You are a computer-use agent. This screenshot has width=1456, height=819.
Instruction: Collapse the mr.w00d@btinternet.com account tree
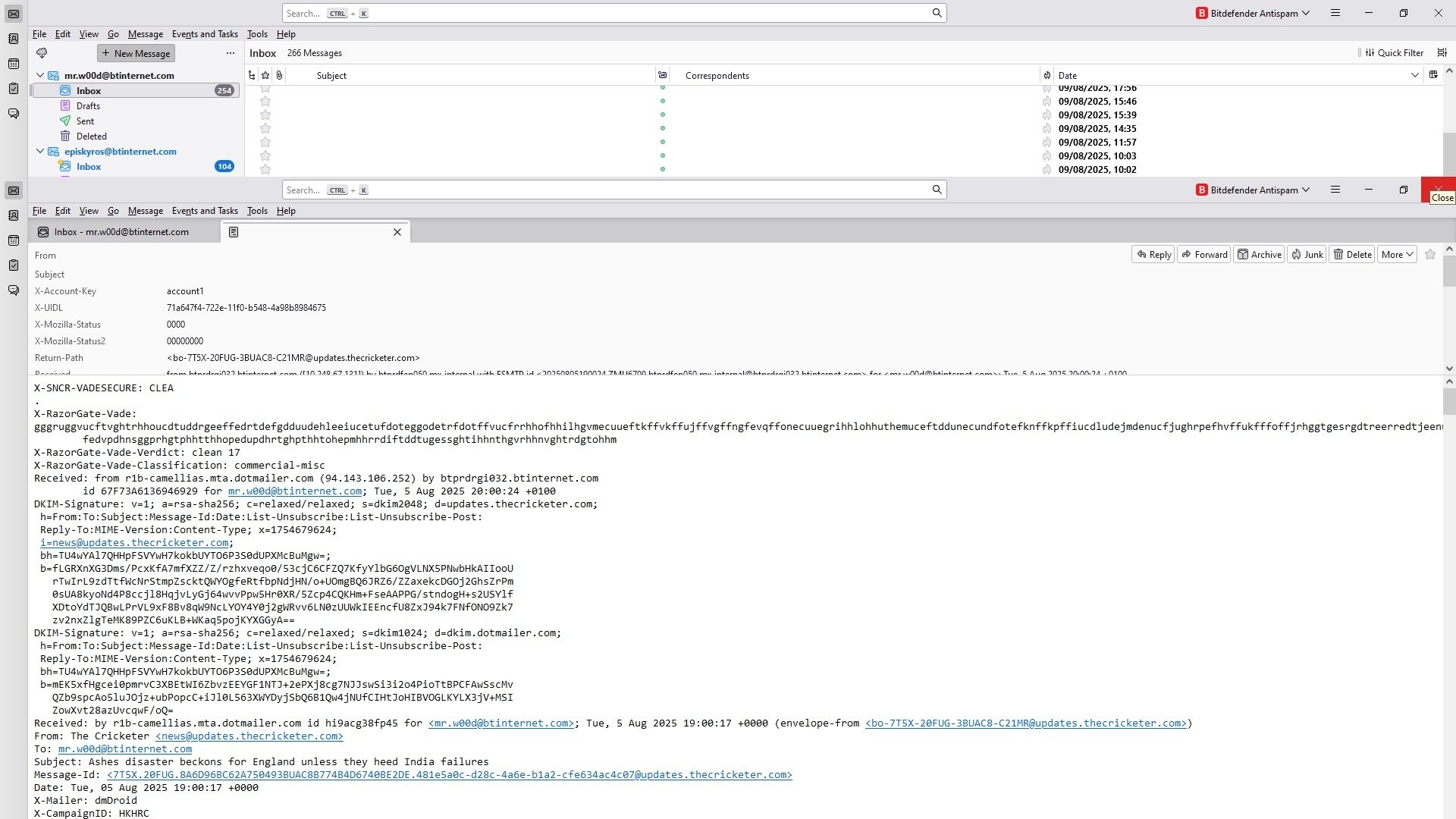pos(40,76)
